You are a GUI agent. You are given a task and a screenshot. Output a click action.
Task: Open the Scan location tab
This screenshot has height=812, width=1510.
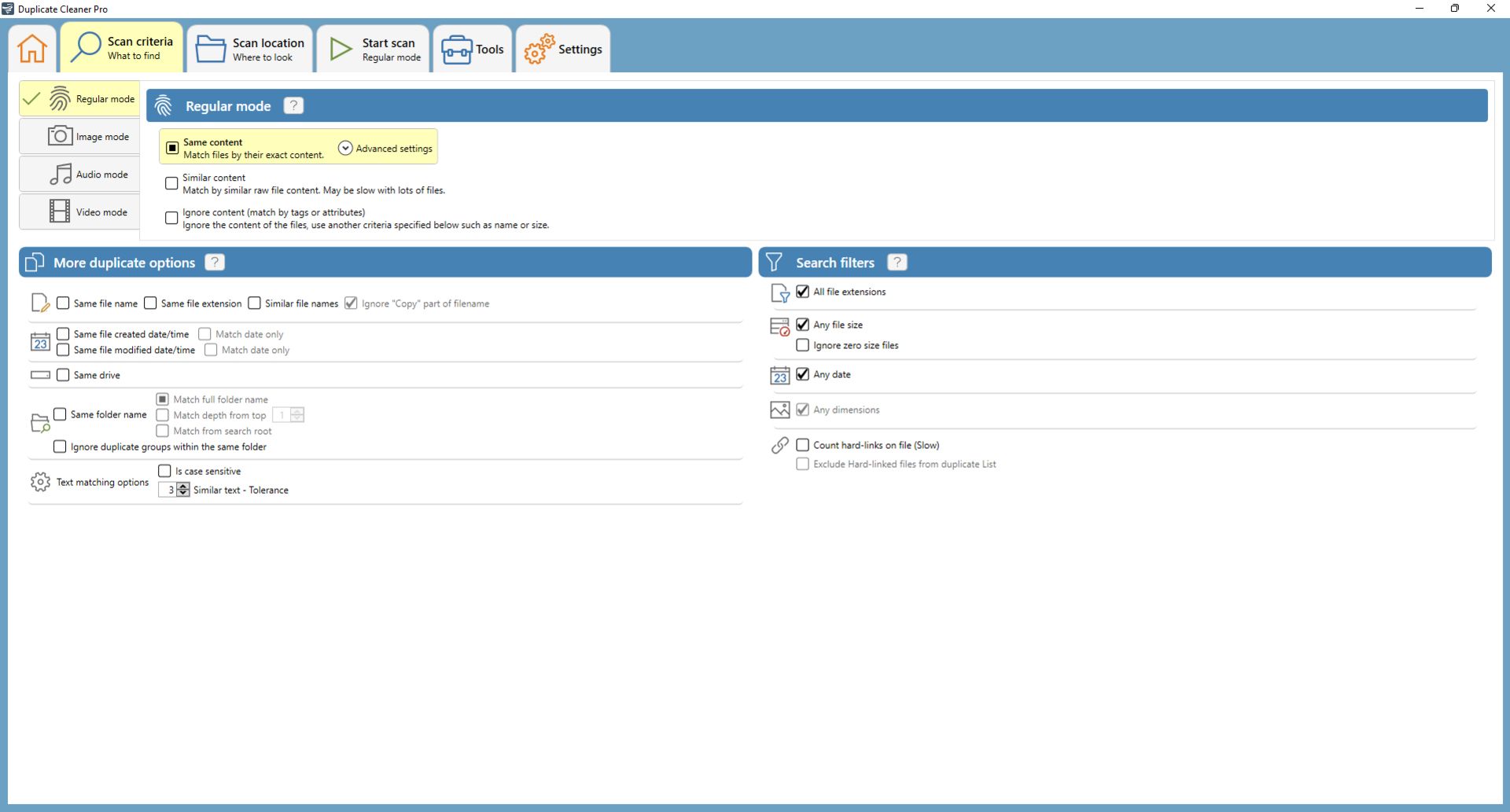[x=250, y=49]
